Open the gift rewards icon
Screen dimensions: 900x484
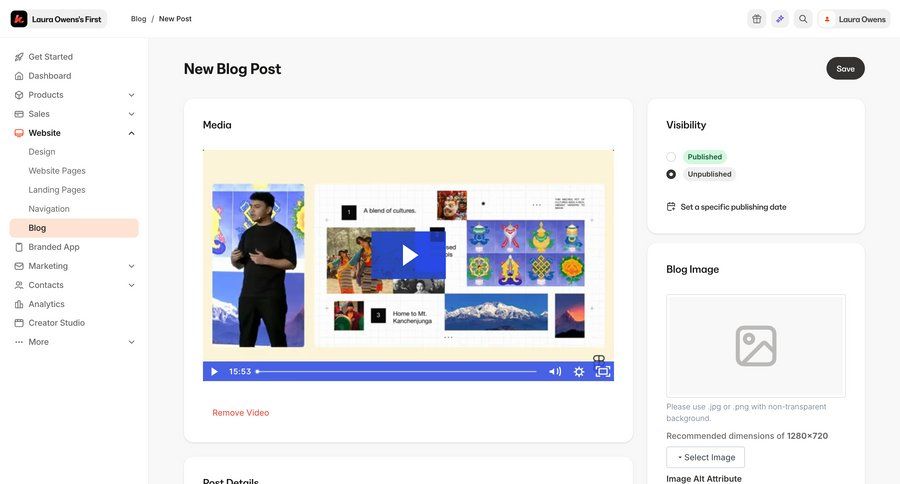(757, 19)
